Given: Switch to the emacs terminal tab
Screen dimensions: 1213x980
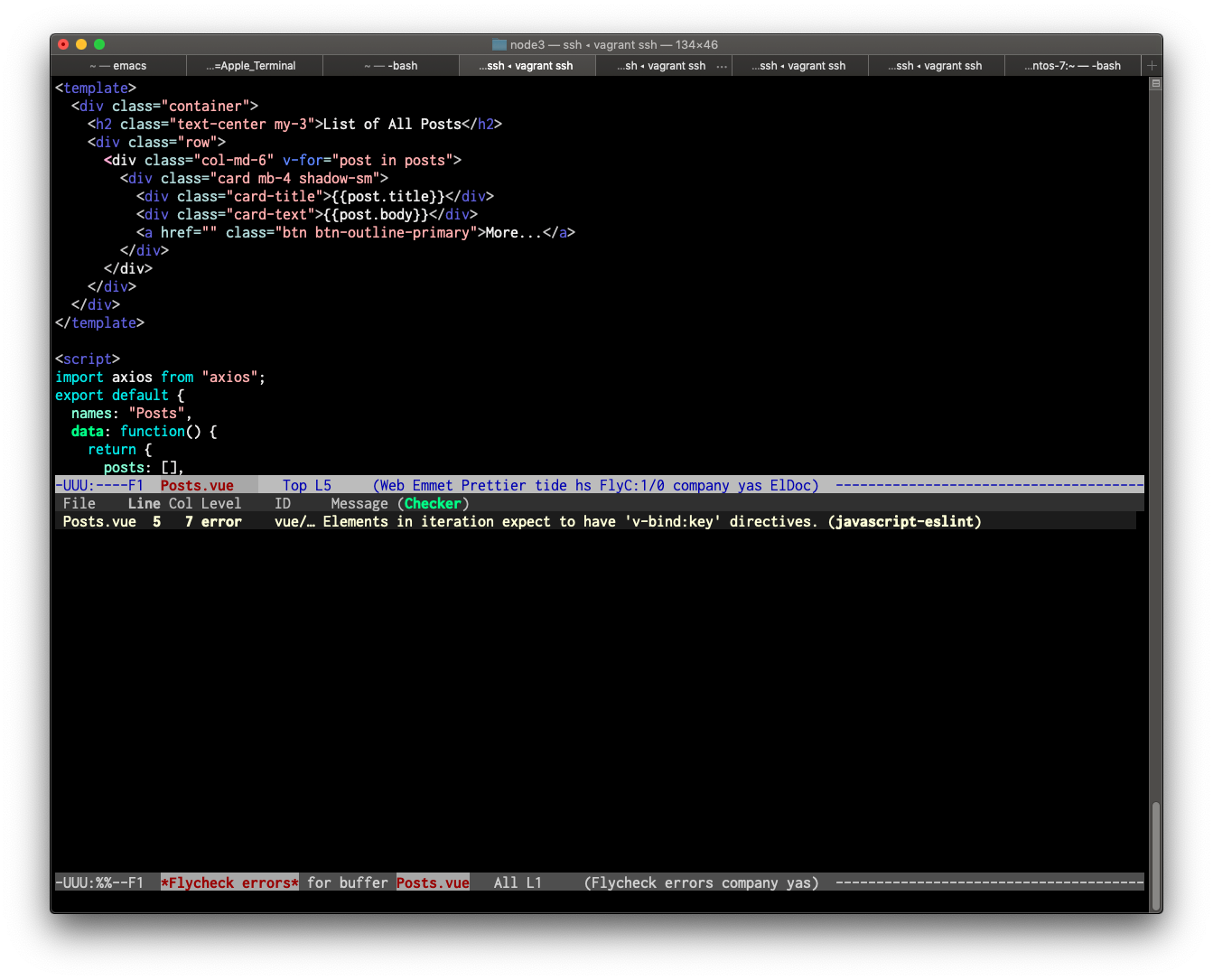Looking at the screenshot, I should pos(117,65).
